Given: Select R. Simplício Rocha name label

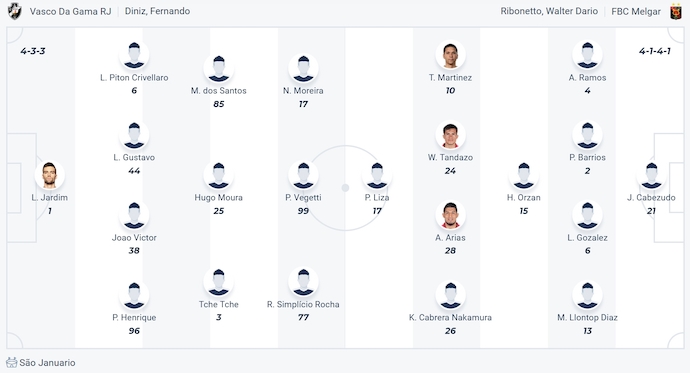Looking at the screenshot, I should coord(303,304).
